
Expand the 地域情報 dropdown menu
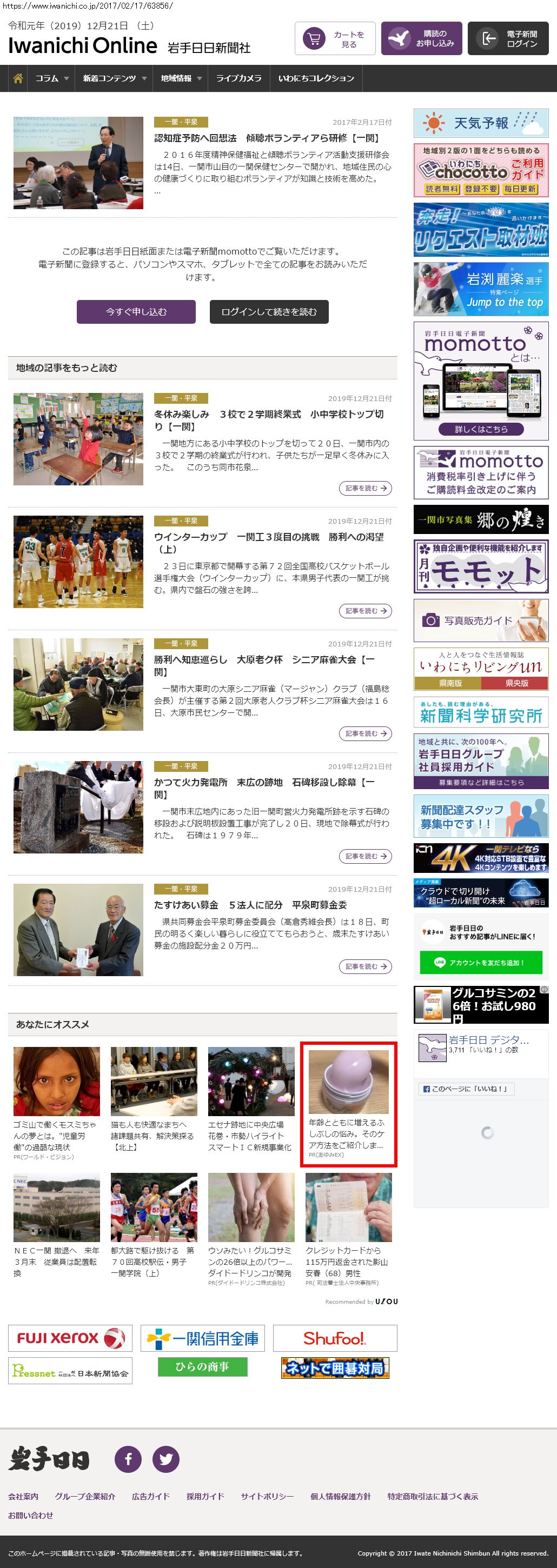coord(181,78)
